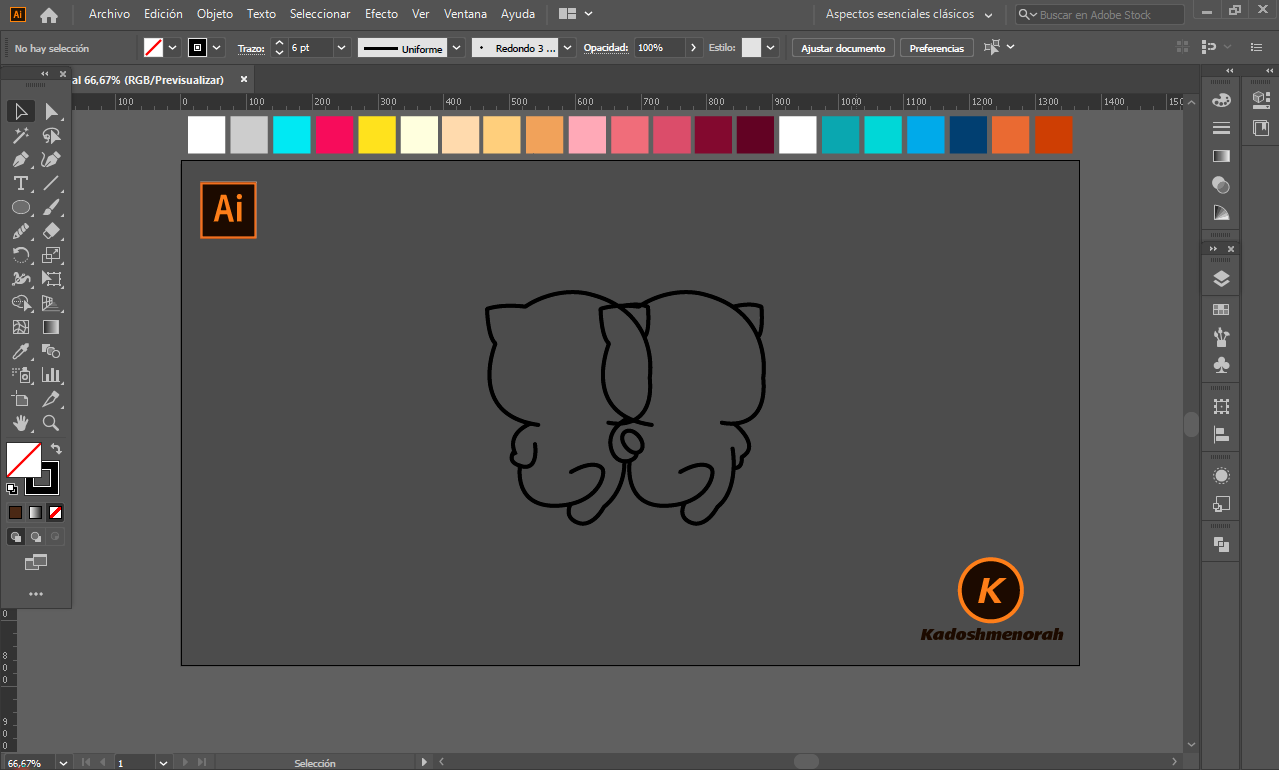Choose the Lasso tool

click(x=51, y=135)
